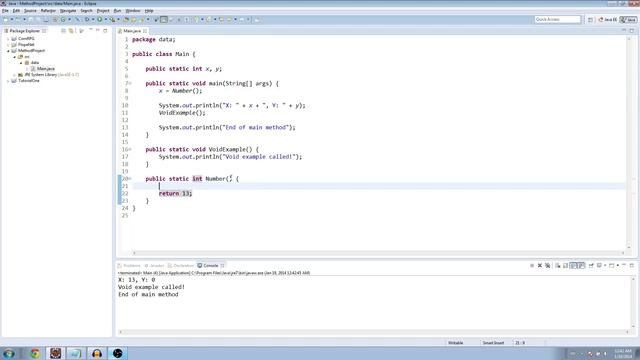Viewport: 640px width, 360px height.
Task: Run the program with green Run icon
Action: (99, 19)
